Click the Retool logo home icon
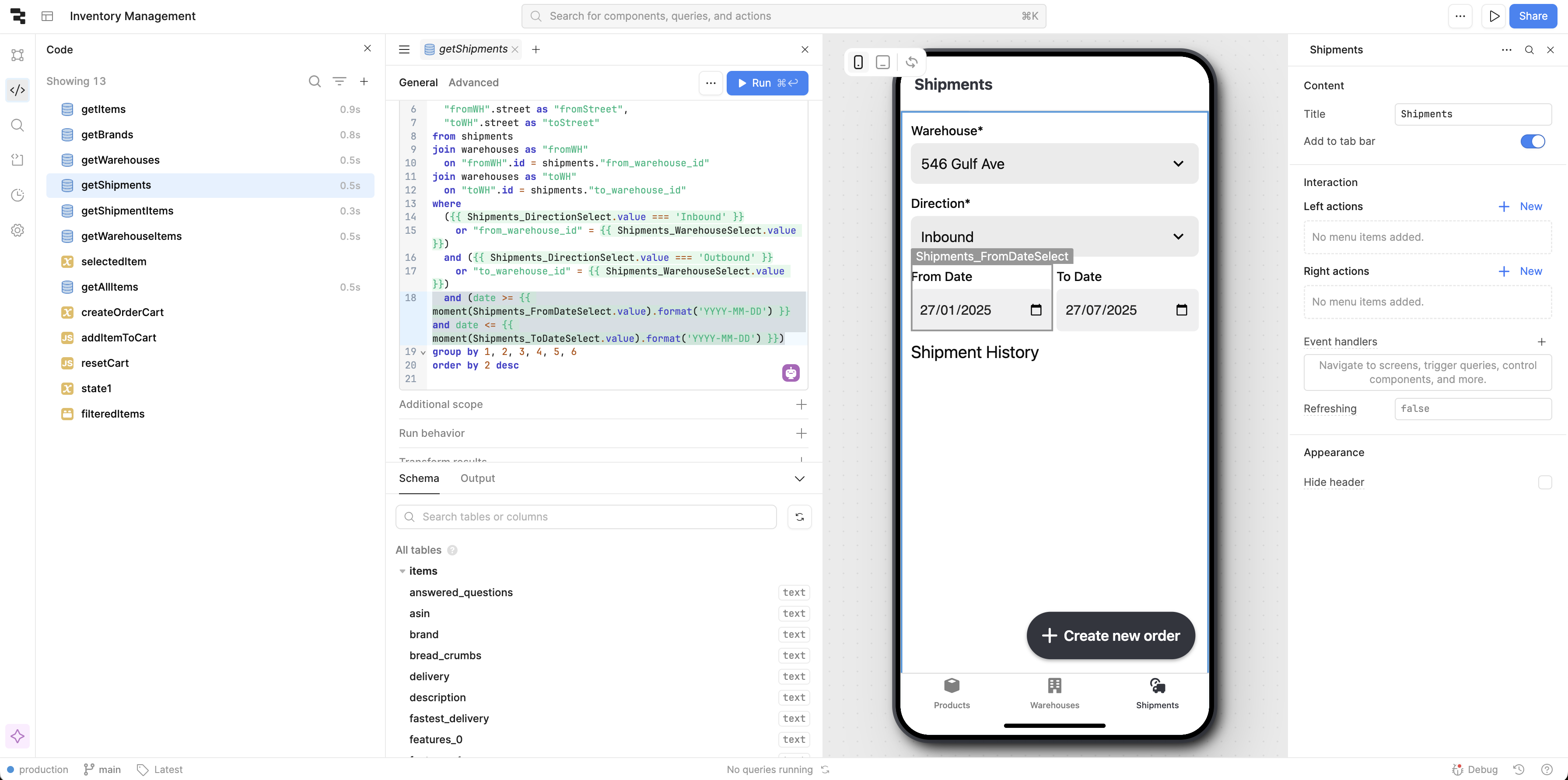 point(18,17)
